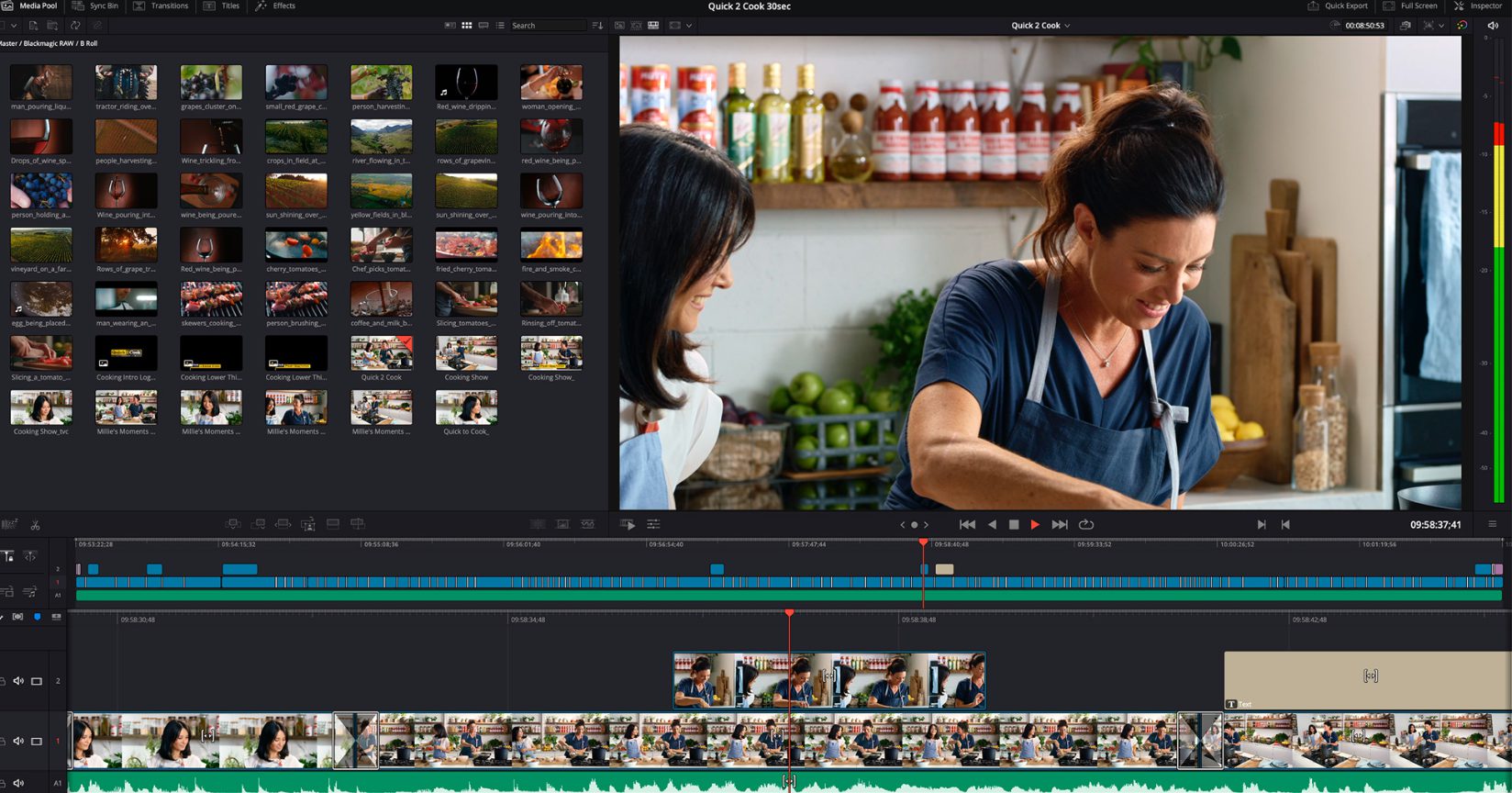Click the Import Media icon

point(32,26)
